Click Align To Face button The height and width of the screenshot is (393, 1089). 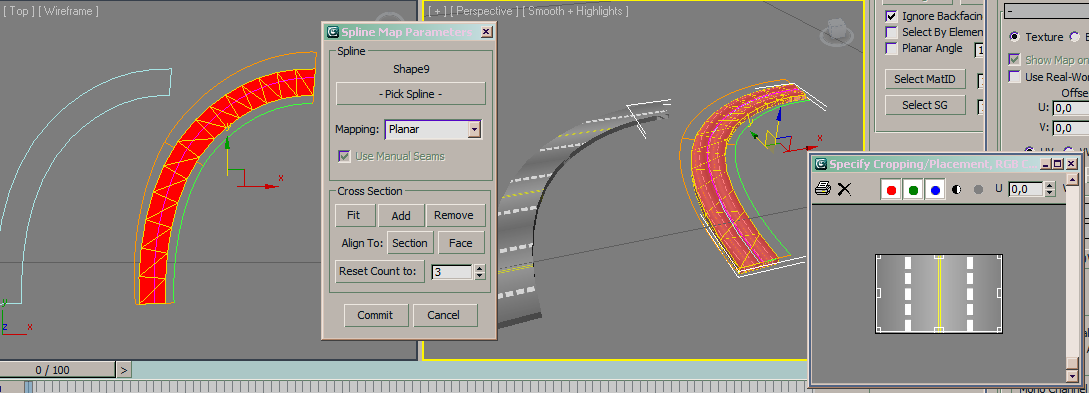[460, 243]
